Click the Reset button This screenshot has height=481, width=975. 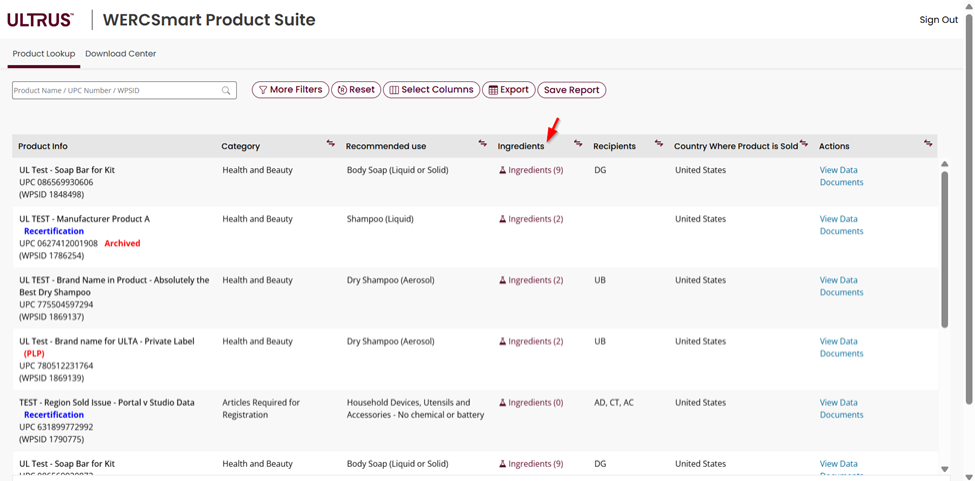point(356,90)
